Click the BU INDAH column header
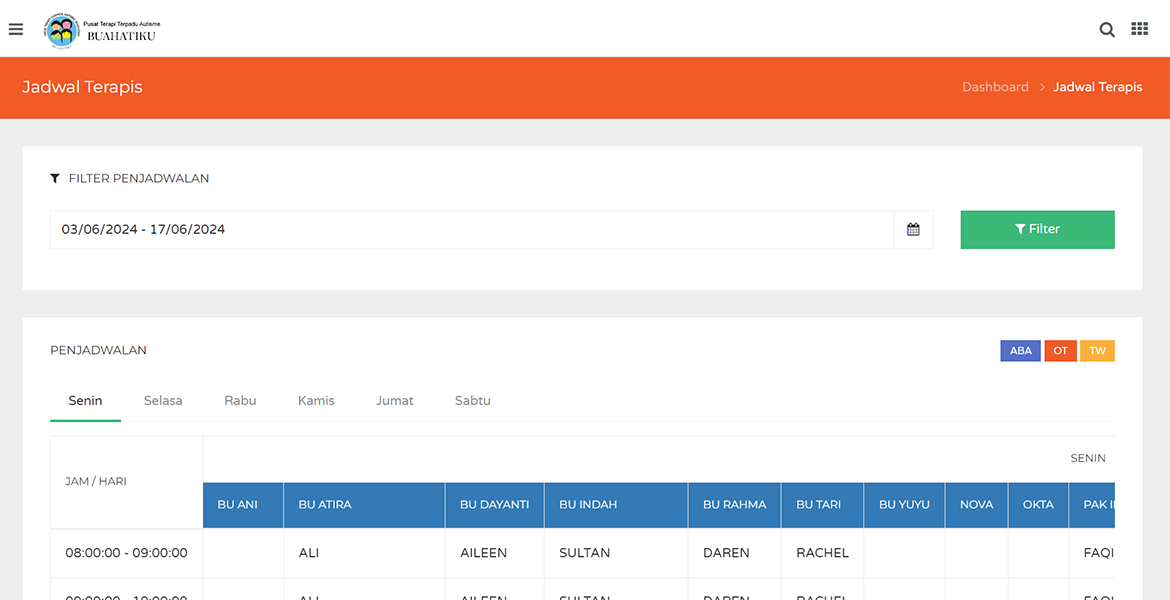Screen dimensions: 1170x600 615,505
